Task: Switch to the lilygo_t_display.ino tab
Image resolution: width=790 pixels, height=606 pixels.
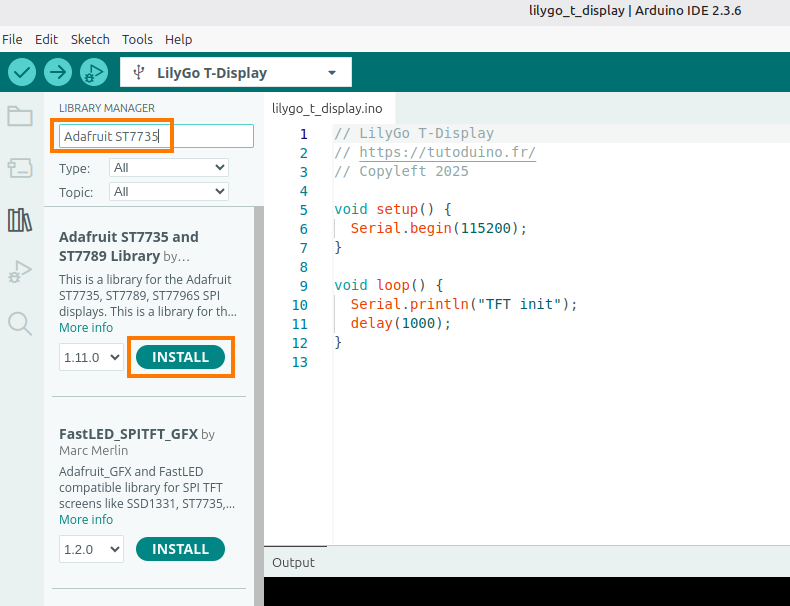Action: point(326,108)
